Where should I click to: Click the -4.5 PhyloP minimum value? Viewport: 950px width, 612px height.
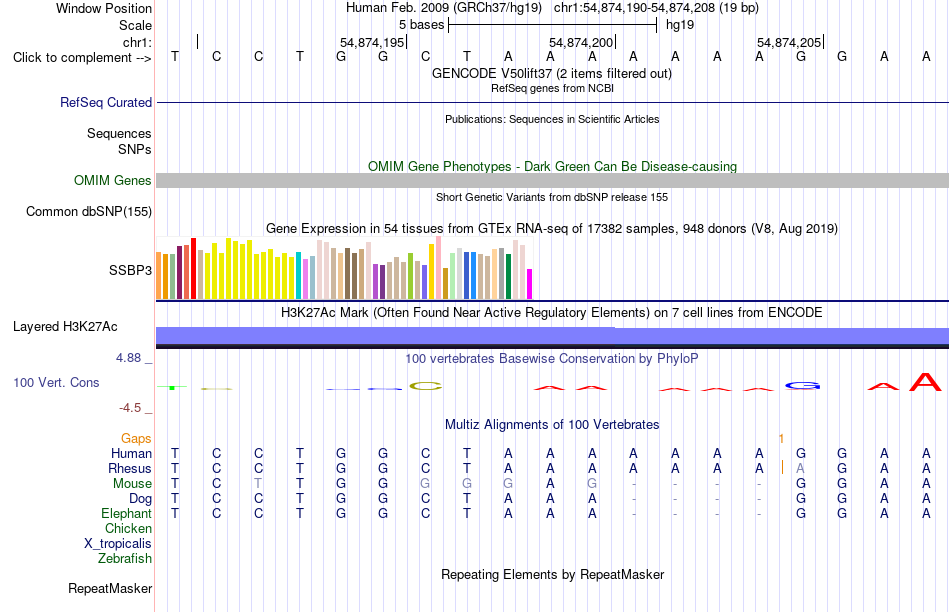coord(130,408)
